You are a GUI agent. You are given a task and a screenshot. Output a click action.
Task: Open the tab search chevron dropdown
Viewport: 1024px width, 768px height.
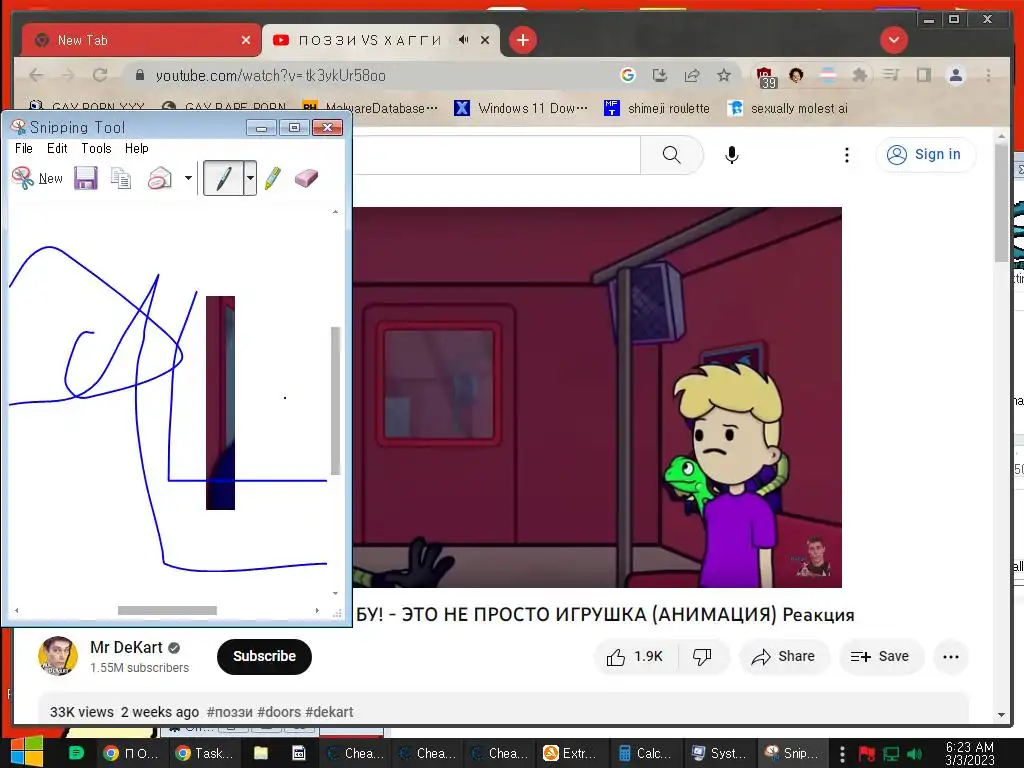click(893, 40)
